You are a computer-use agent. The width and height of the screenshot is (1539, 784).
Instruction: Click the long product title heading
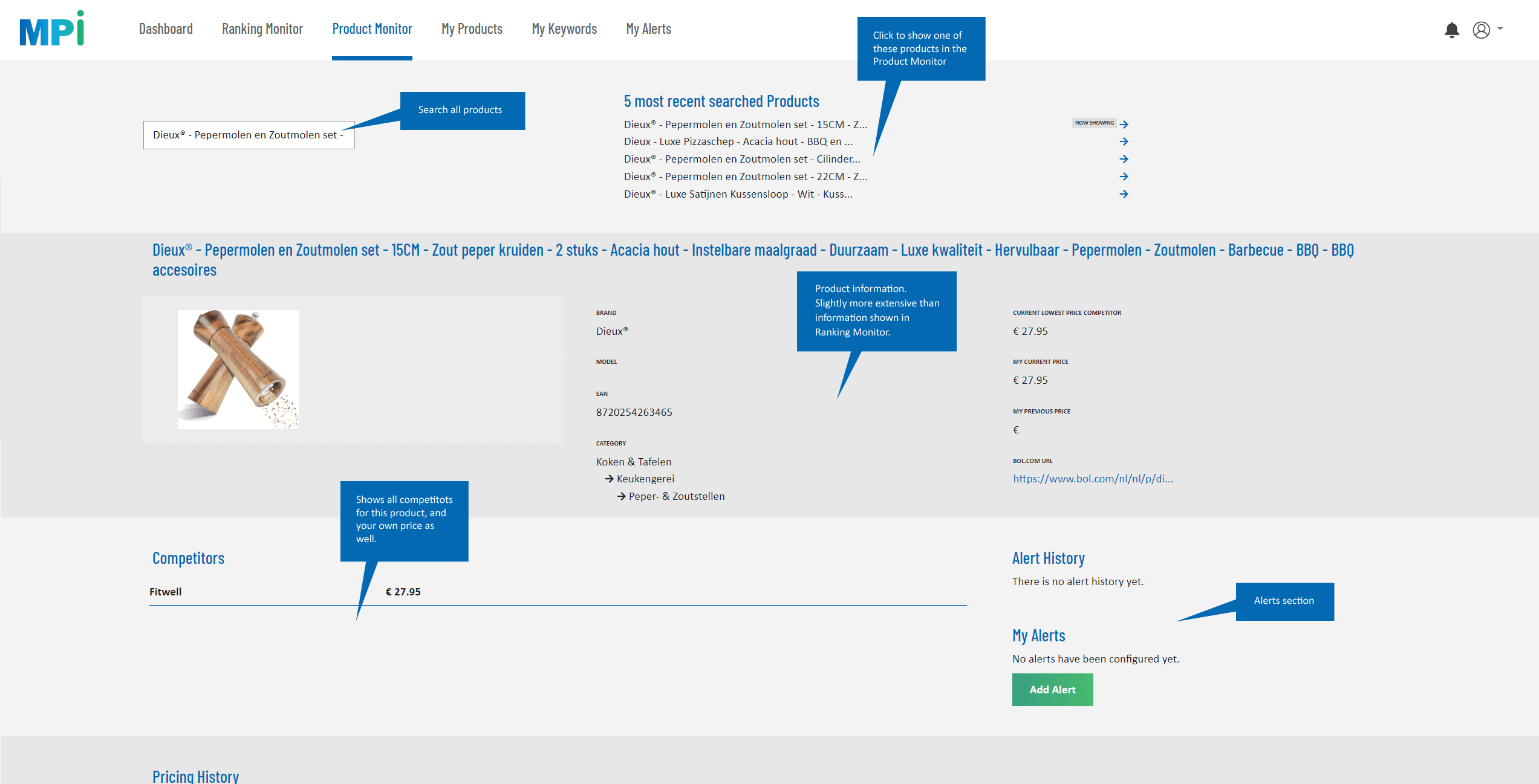tap(753, 260)
